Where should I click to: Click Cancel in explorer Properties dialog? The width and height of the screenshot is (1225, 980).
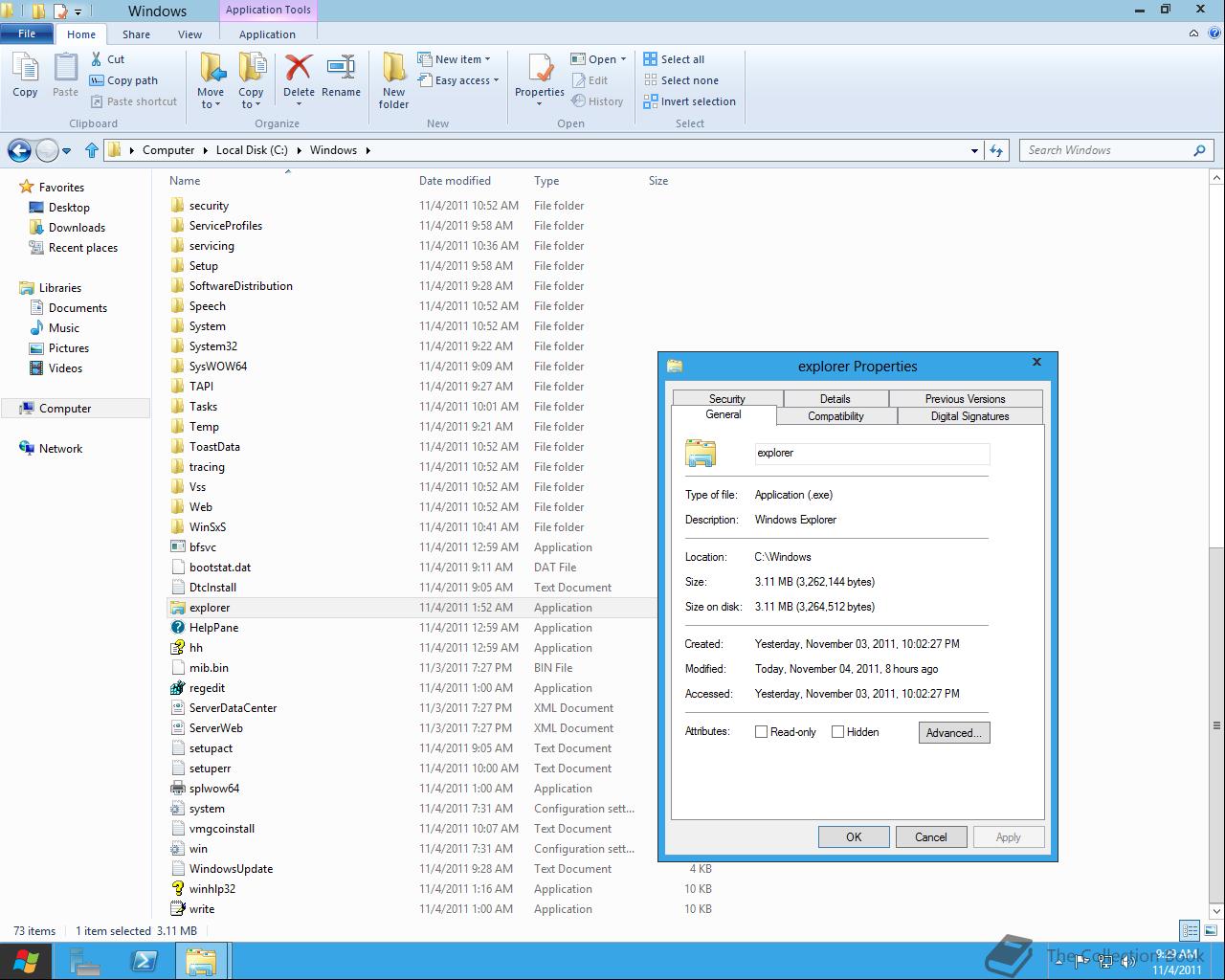pos(931,836)
